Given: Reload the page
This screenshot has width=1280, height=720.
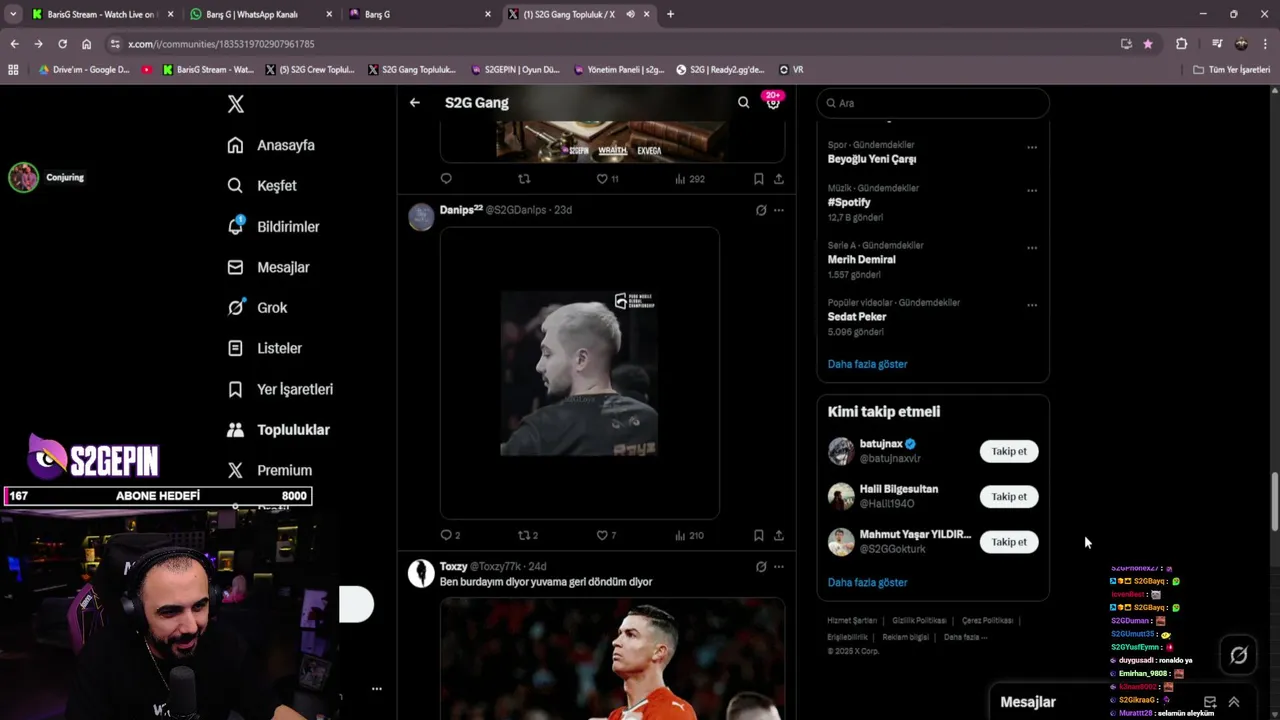Looking at the screenshot, I should coord(62,44).
